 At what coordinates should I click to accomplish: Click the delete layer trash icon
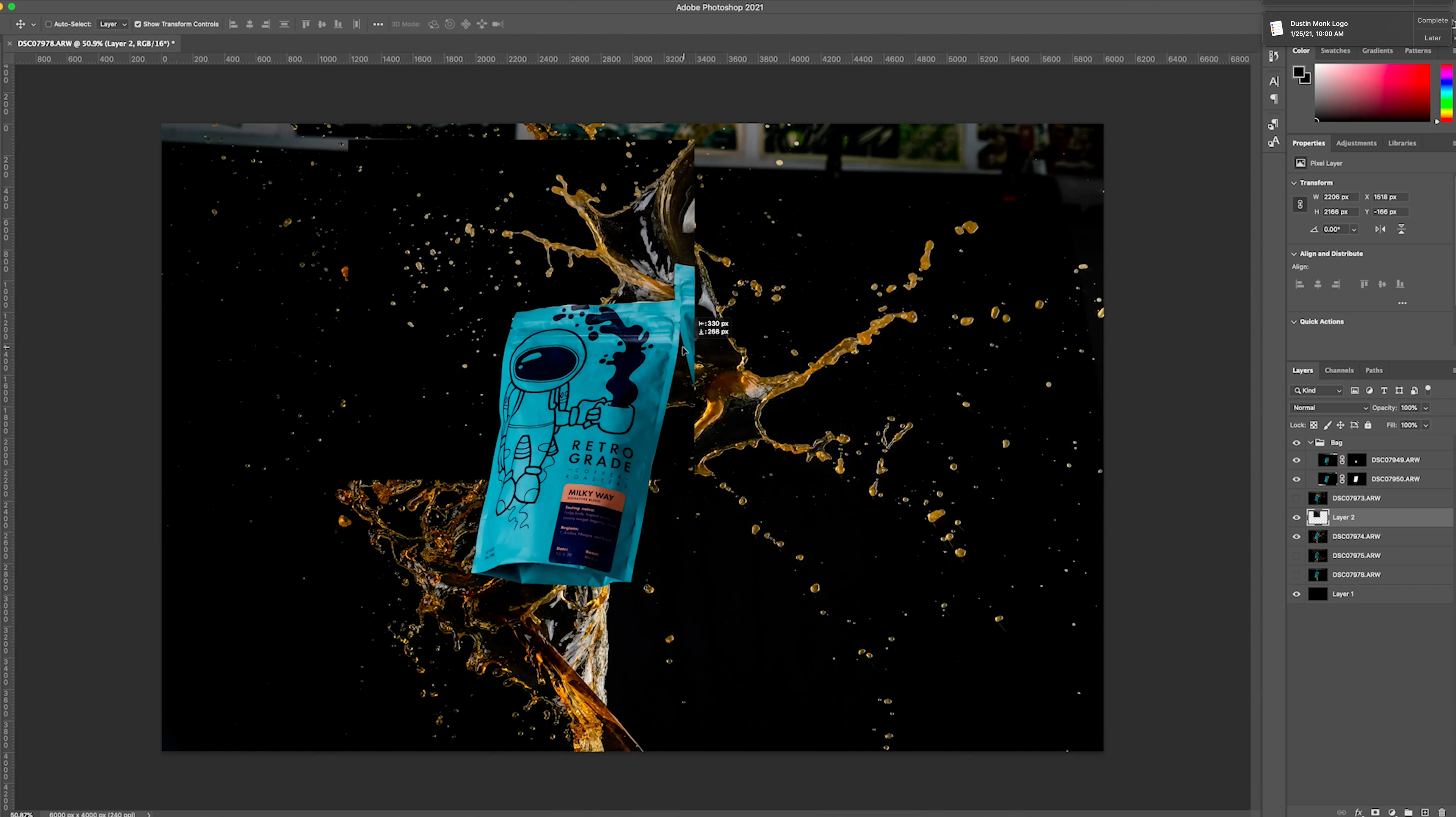coord(1442,812)
